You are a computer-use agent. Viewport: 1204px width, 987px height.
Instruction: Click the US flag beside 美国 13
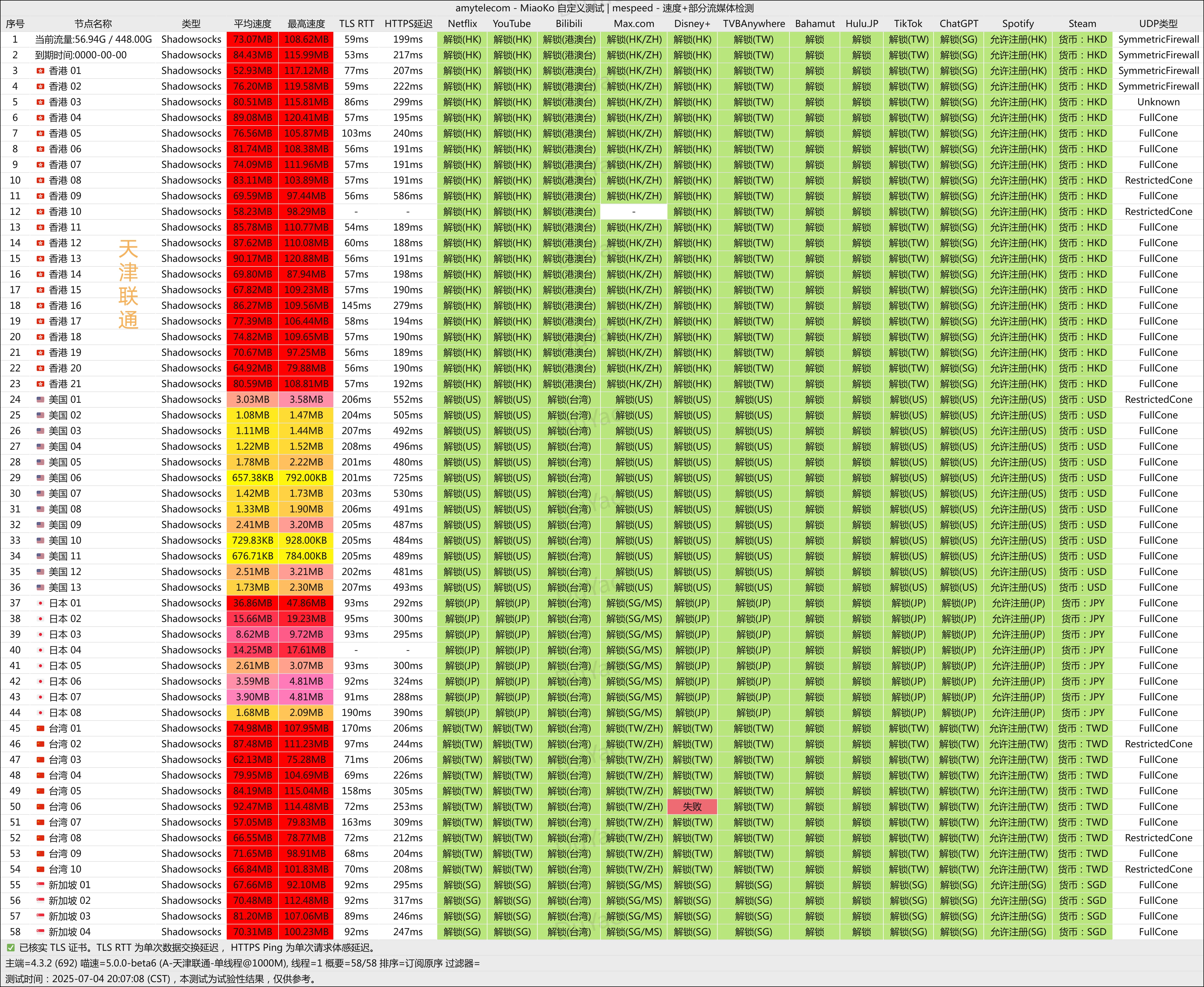40,587
